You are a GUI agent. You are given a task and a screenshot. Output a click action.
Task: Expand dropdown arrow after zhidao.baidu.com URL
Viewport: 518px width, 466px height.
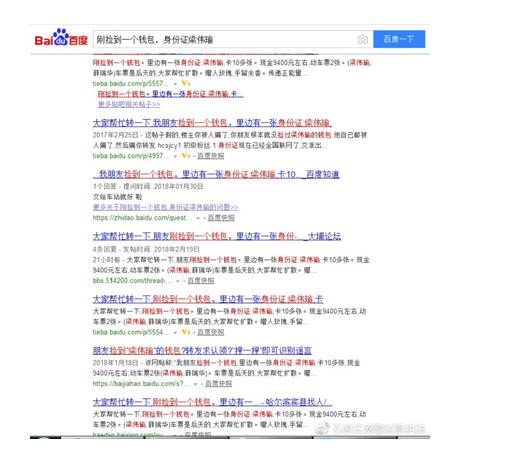click(x=198, y=218)
